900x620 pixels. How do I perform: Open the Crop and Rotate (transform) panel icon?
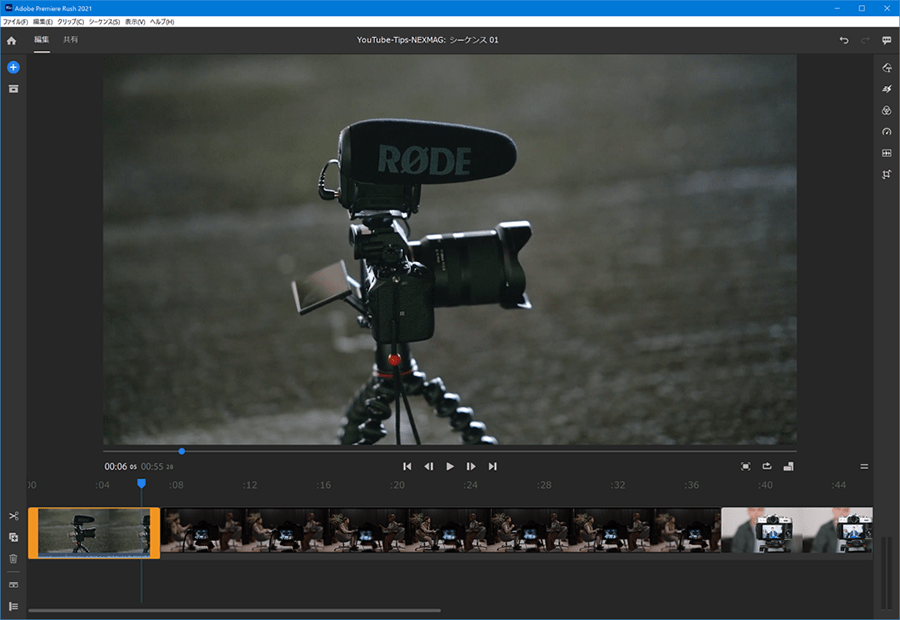point(887,174)
